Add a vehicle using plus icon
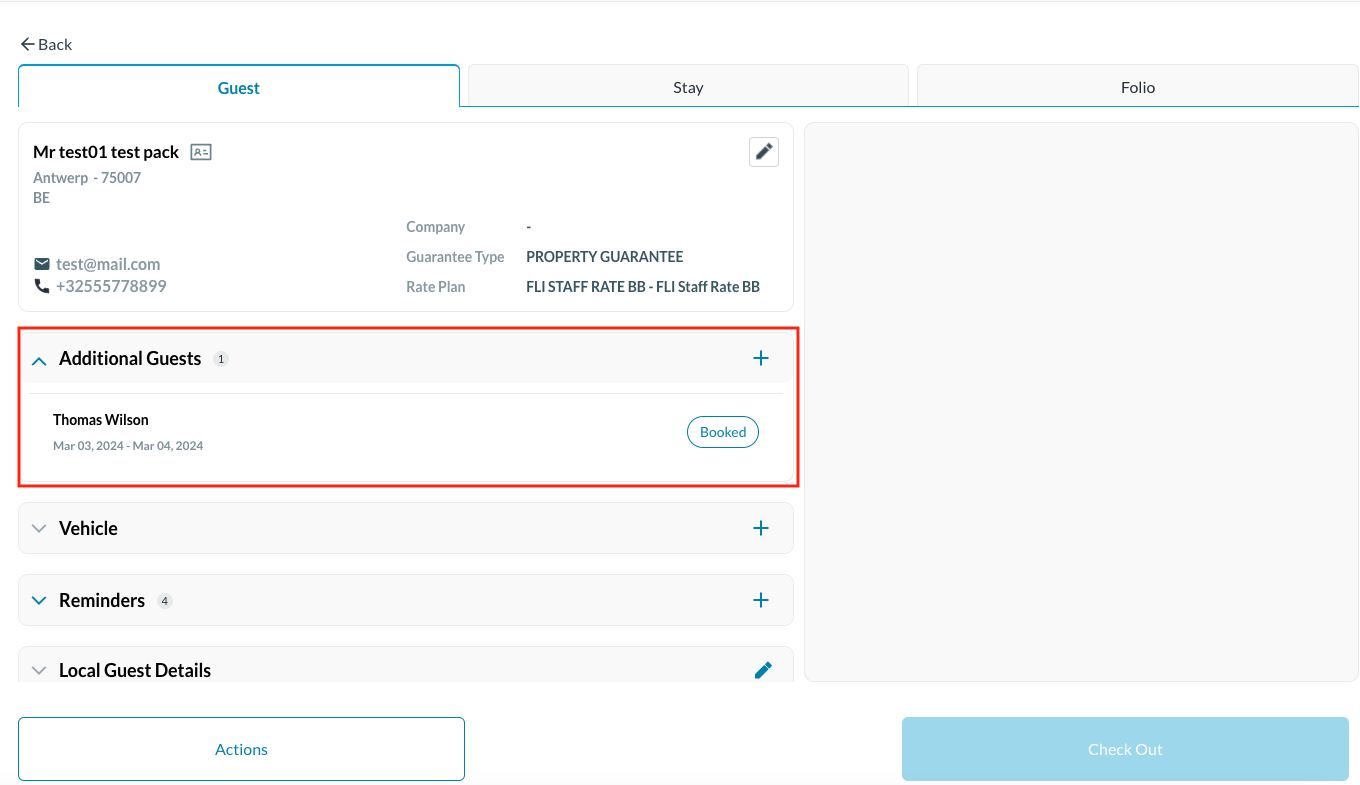The width and height of the screenshot is (1360, 785). click(x=760, y=528)
